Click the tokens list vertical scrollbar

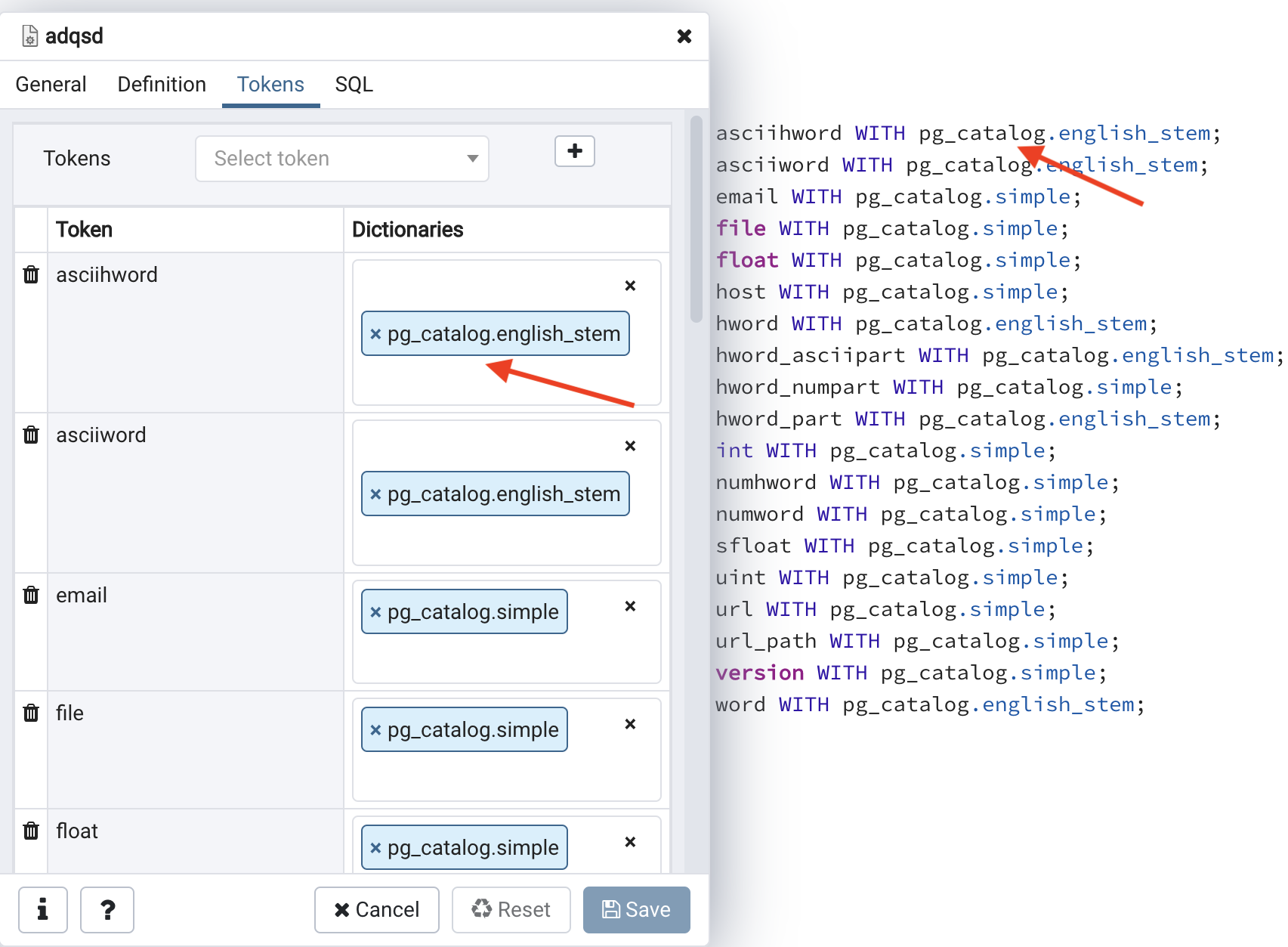click(696, 219)
